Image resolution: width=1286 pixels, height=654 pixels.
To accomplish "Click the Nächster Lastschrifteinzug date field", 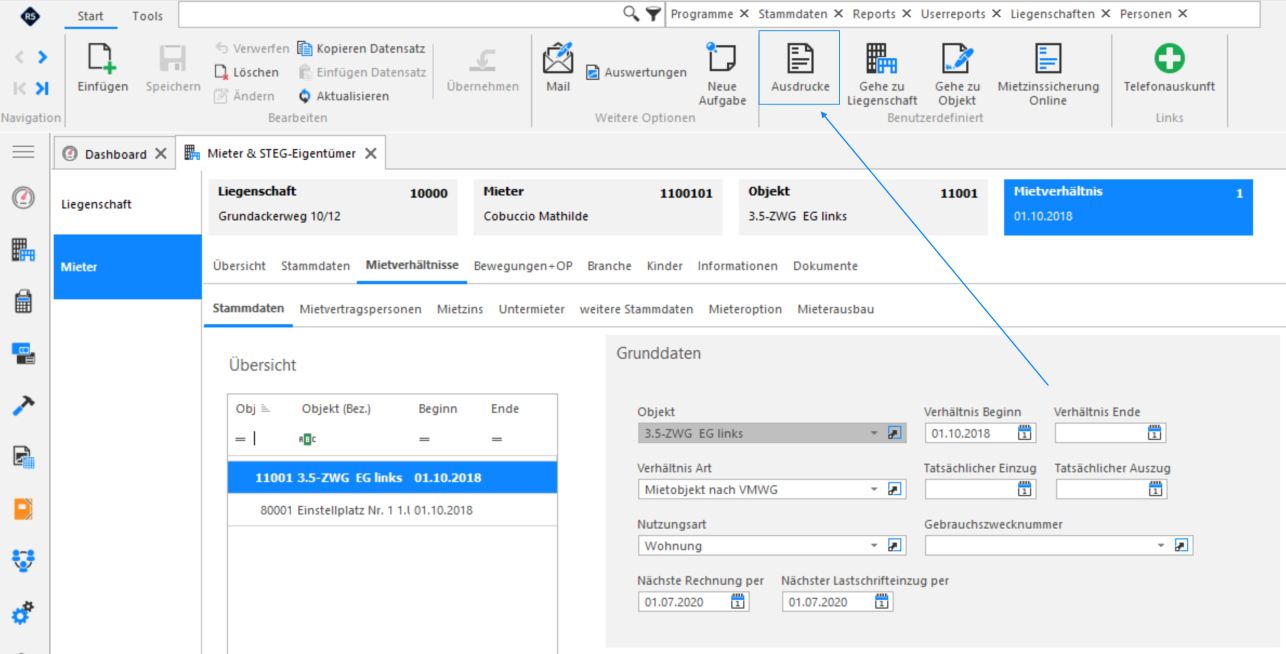I will tap(837, 601).
